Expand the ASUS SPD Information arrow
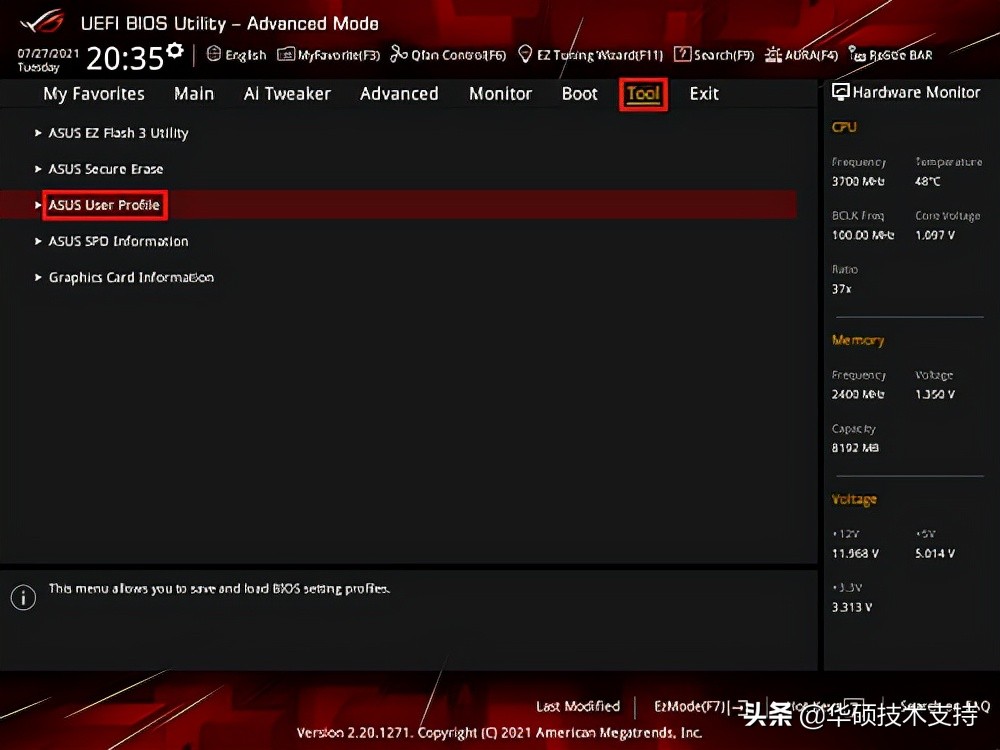1000x750 pixels. (38, 241)
